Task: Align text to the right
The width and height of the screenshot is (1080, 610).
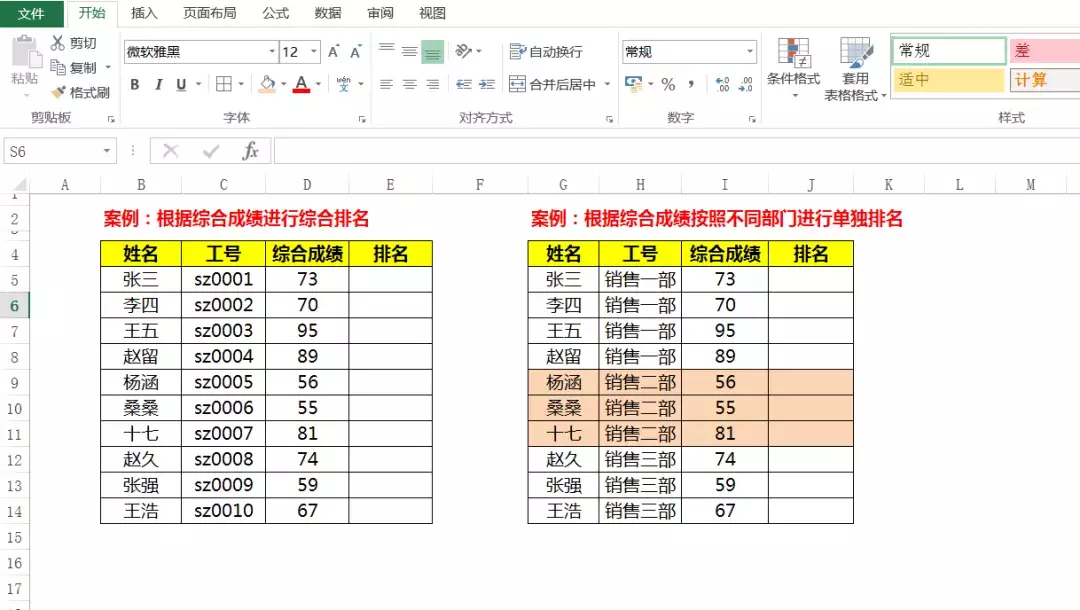Action: pyautogui.click(x=433, y=84)
